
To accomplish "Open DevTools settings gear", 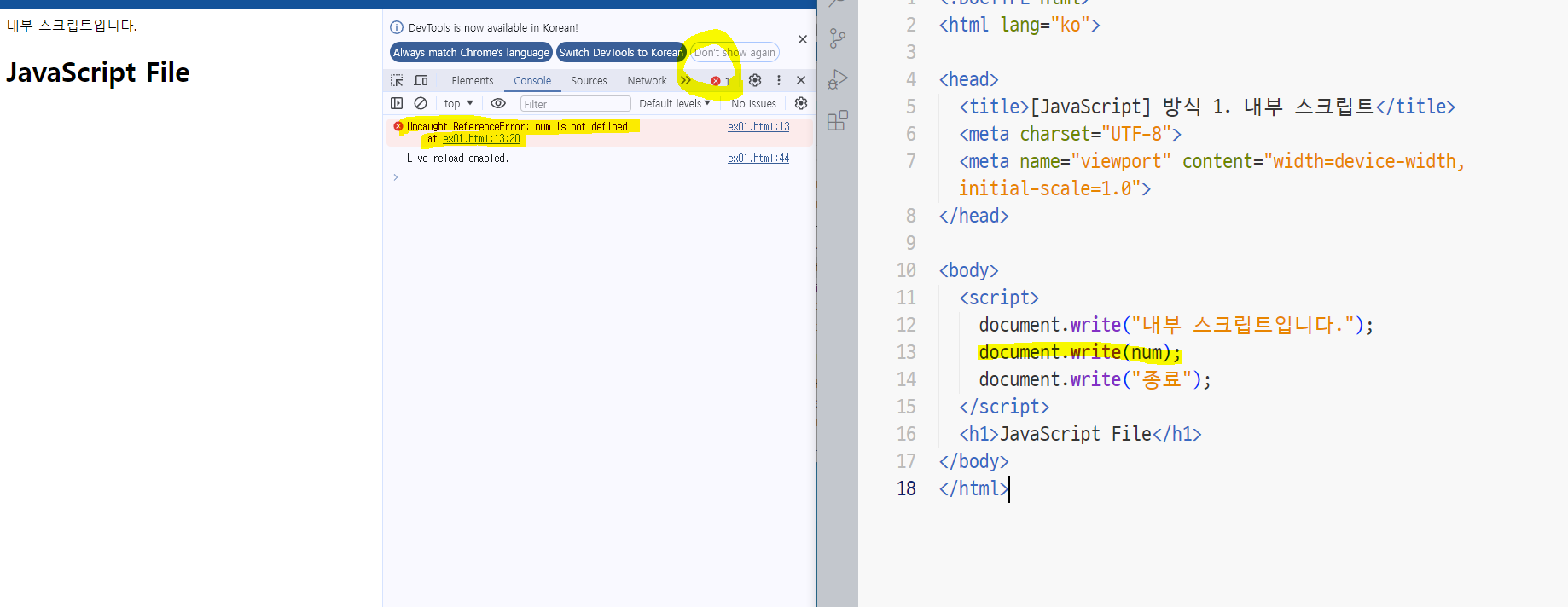I will click(755, 80).
